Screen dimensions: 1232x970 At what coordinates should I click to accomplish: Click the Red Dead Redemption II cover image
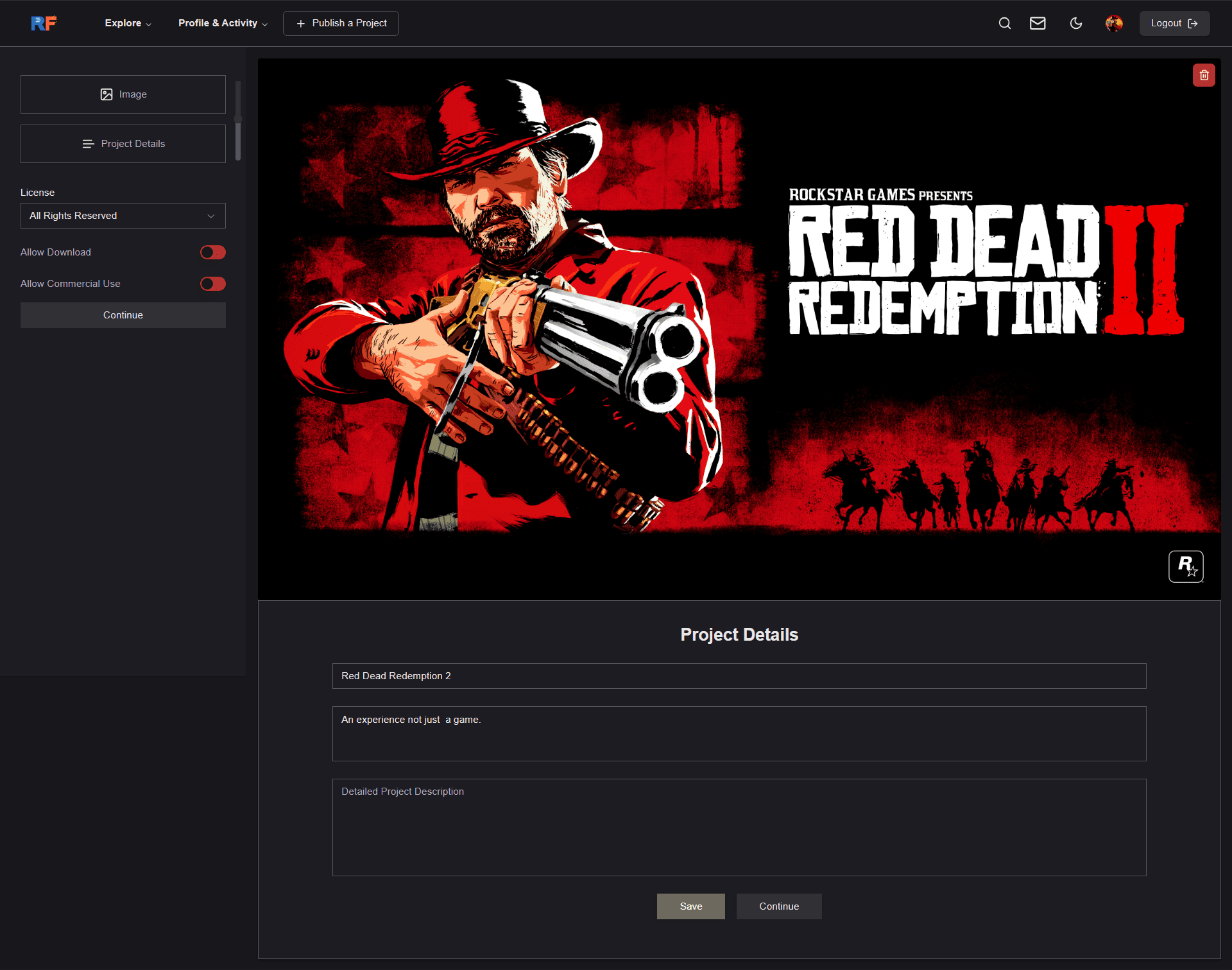[x=739, y=329]
